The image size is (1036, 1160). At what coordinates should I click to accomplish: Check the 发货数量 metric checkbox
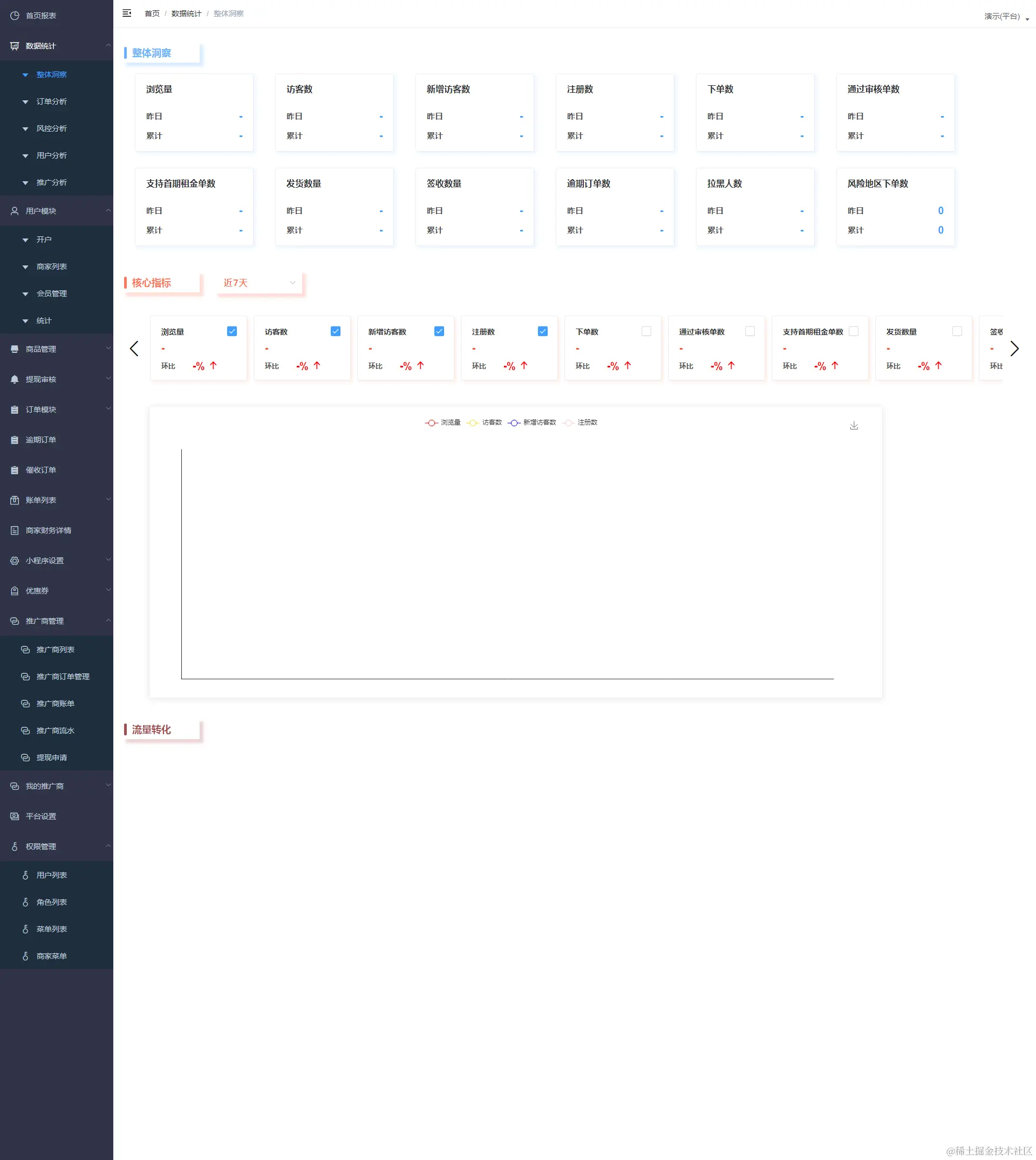(957, 331)
